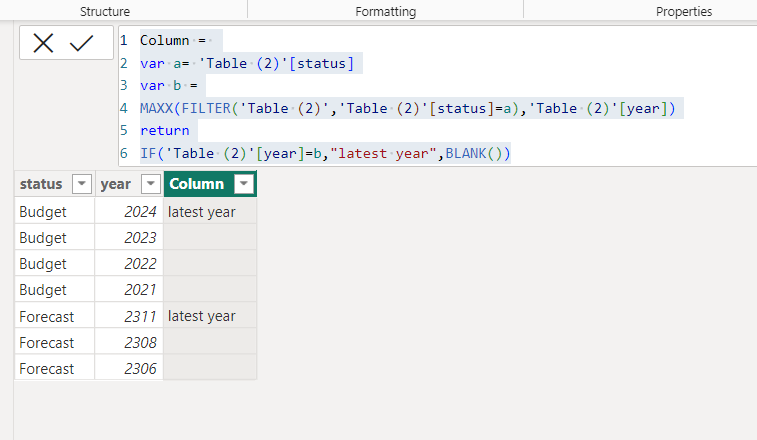Viewport: 757px width, 440px height.
Task: Select 'latest year' cell in the 2311 row
Action: 210,316
